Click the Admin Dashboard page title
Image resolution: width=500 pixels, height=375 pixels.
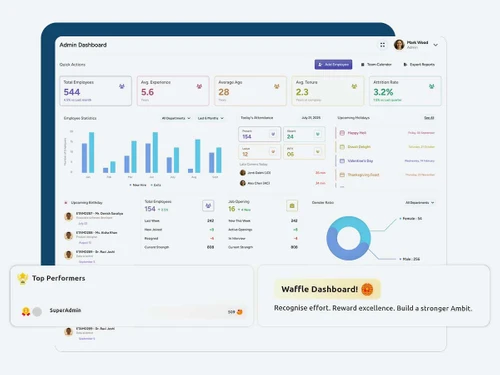[83, 45]
